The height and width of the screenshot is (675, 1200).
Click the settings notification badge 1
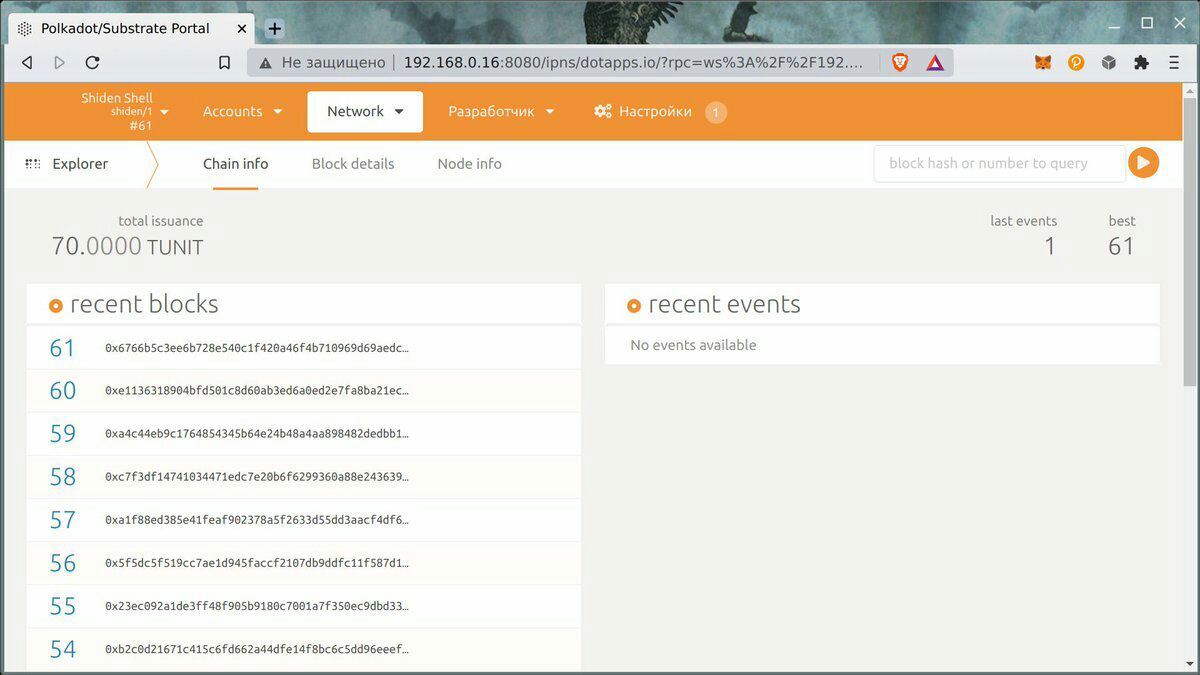pyautogui.click(x=716, y=112)
